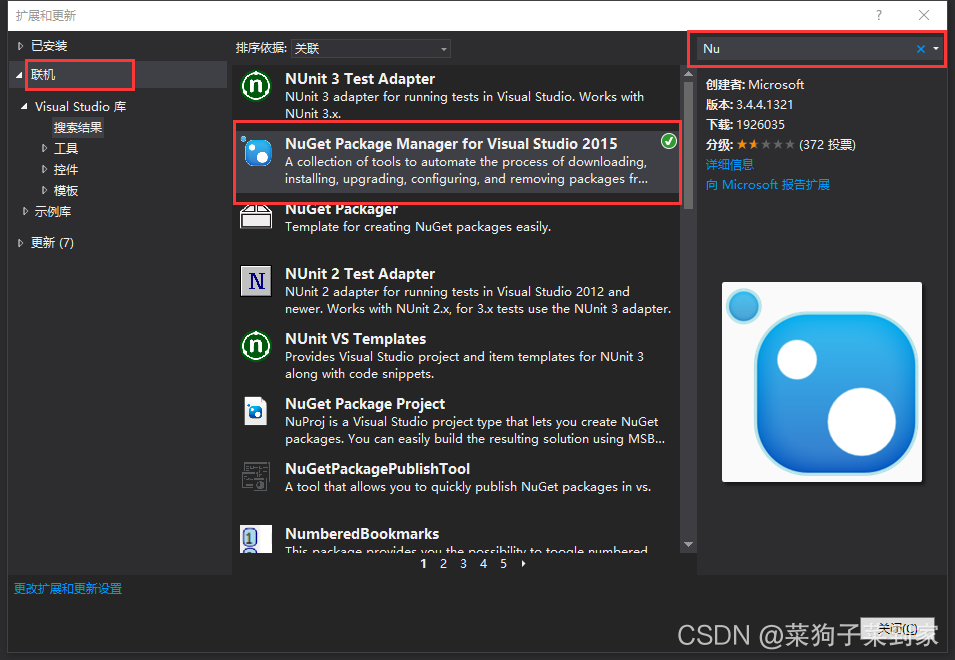The height and width of the screenshot is (660, 955).
Task: Open the search box dropdown arrow
Action: point(936,49)
